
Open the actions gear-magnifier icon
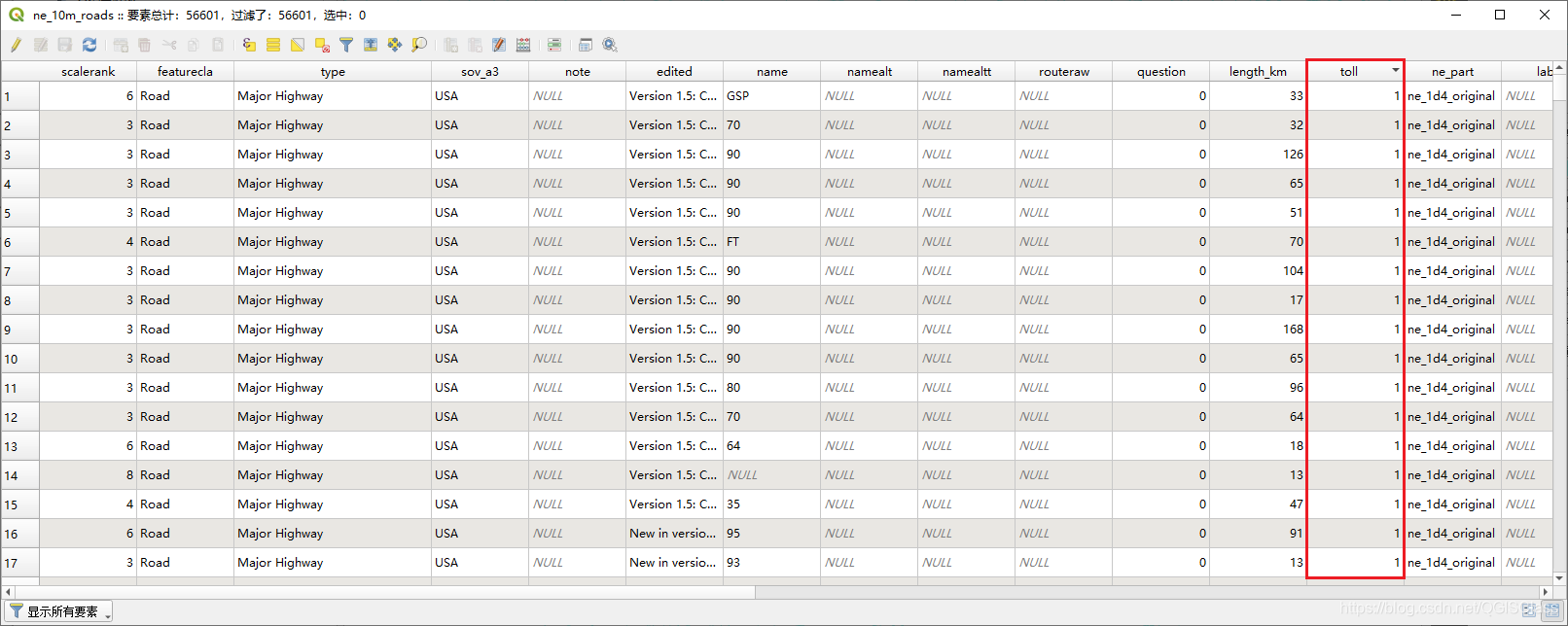(610, 45)
